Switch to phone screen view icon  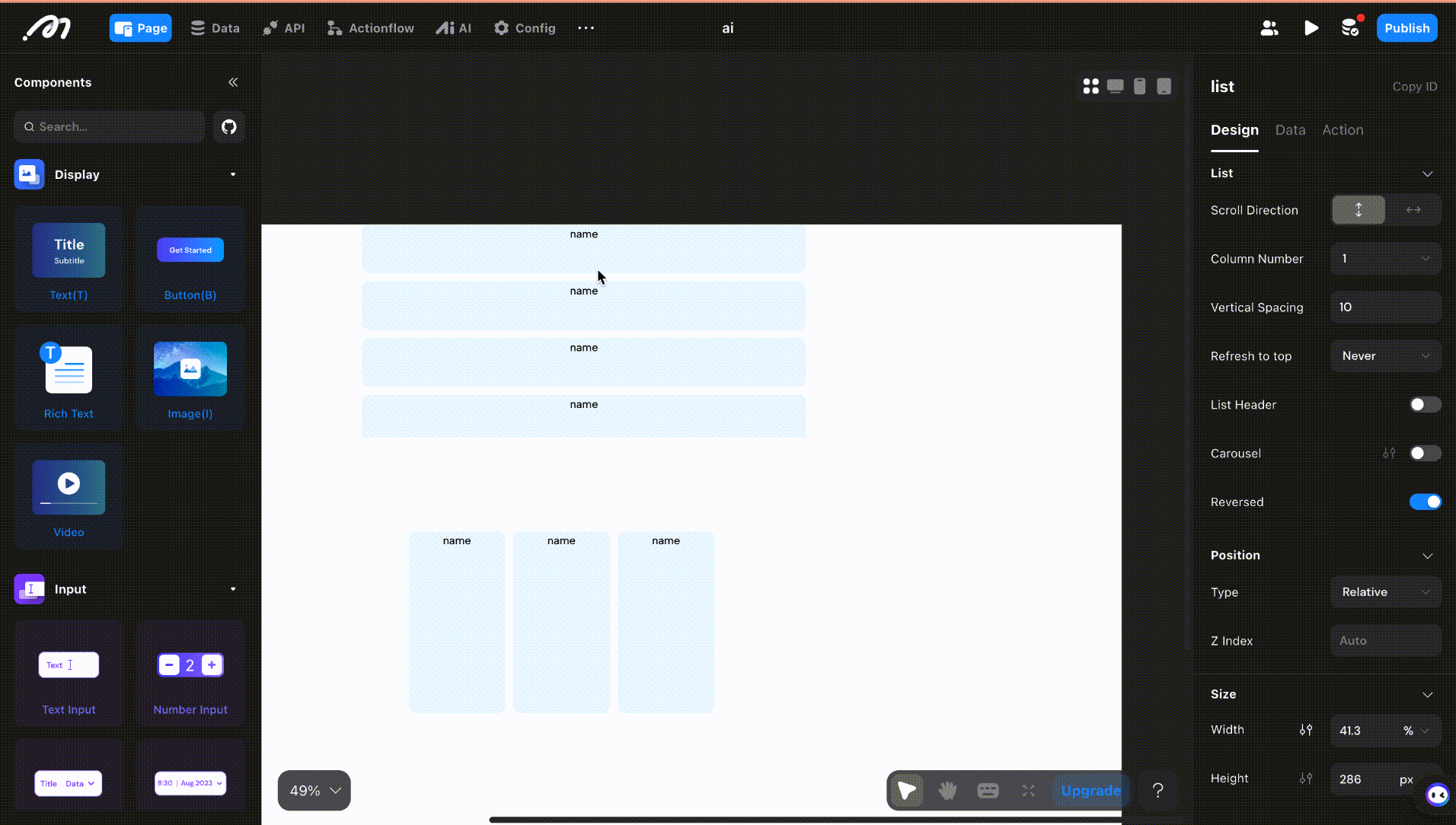pos(1140,86)
